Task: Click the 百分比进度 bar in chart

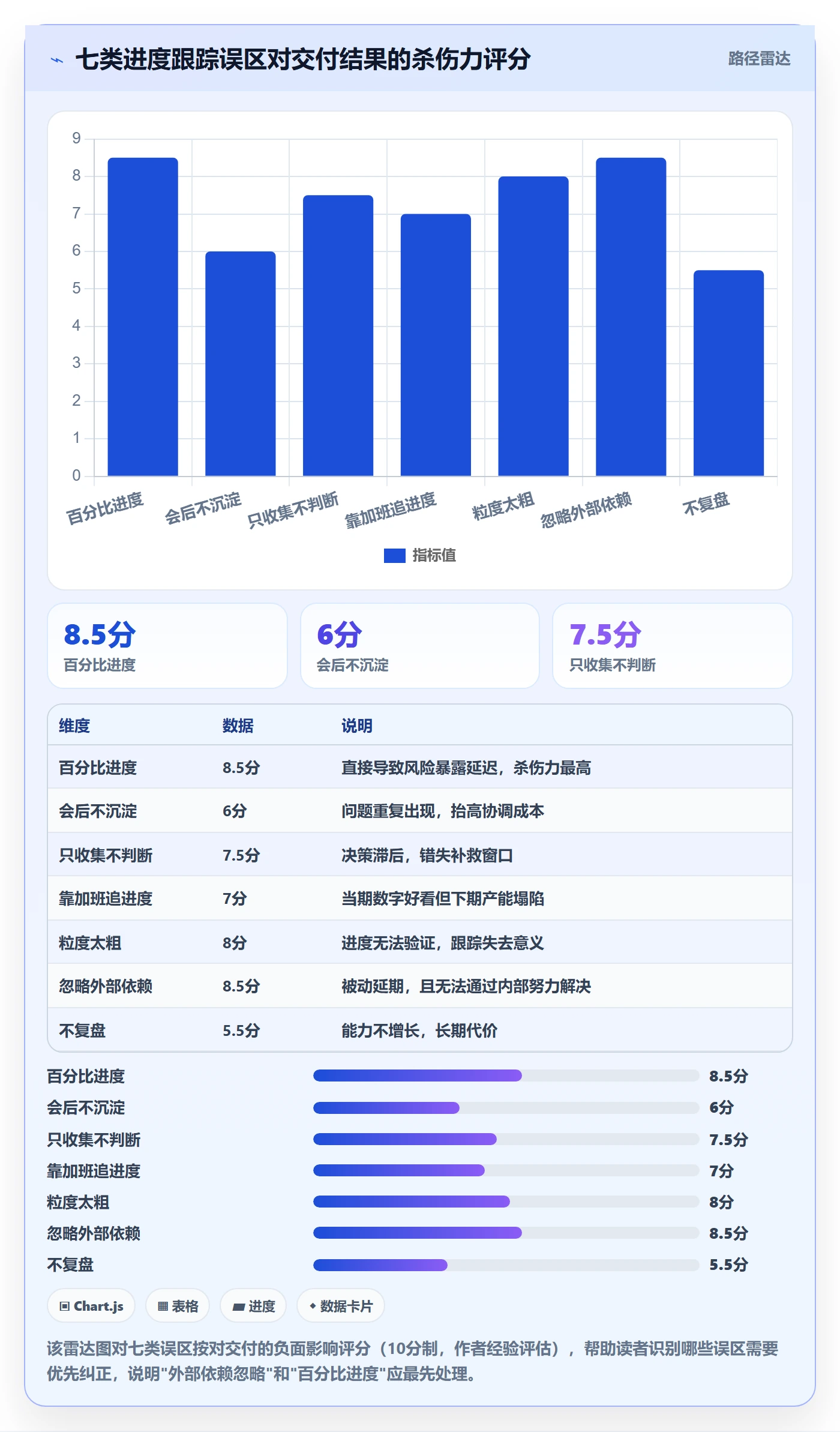Action: coord(143,317)
